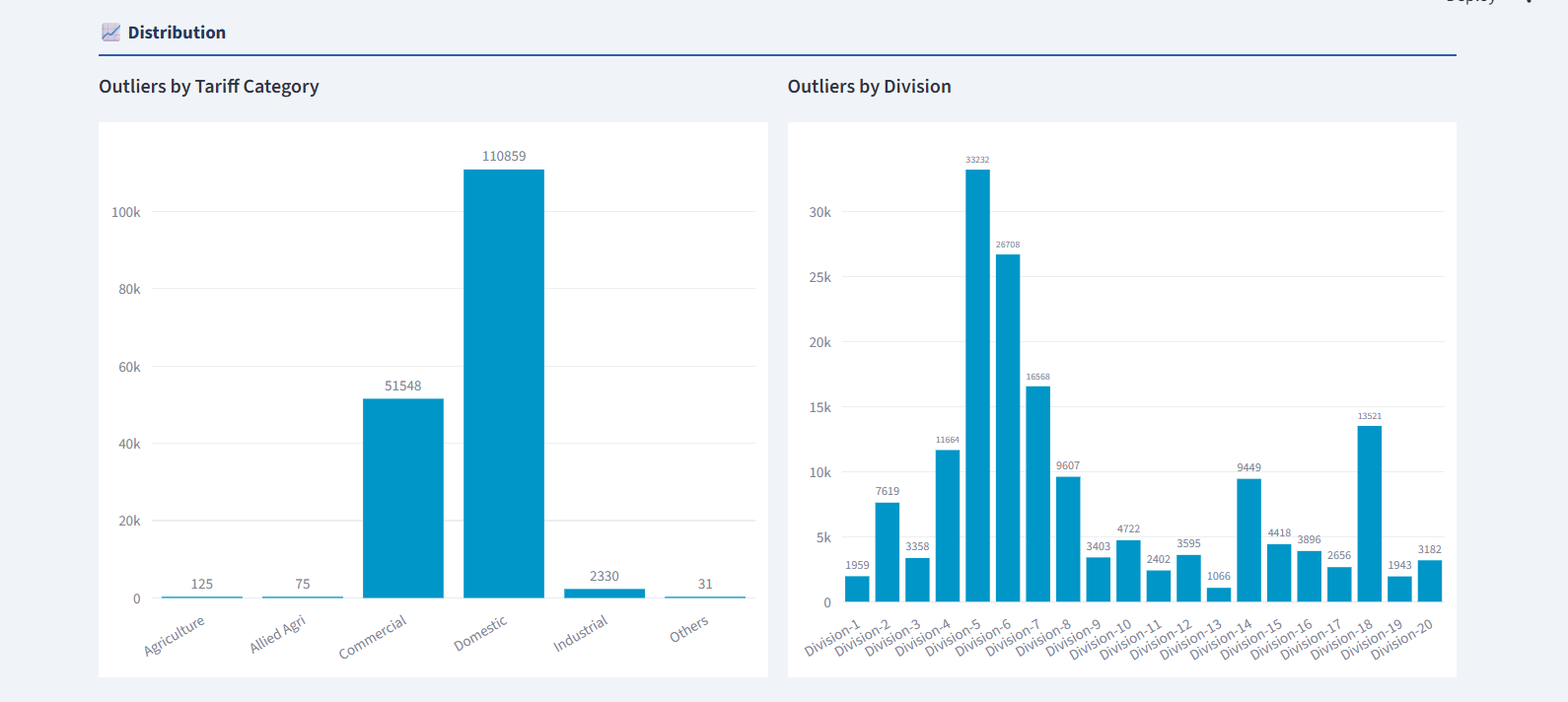
Task: Click the 1066 value label
Action: [x=1219, y=576]
